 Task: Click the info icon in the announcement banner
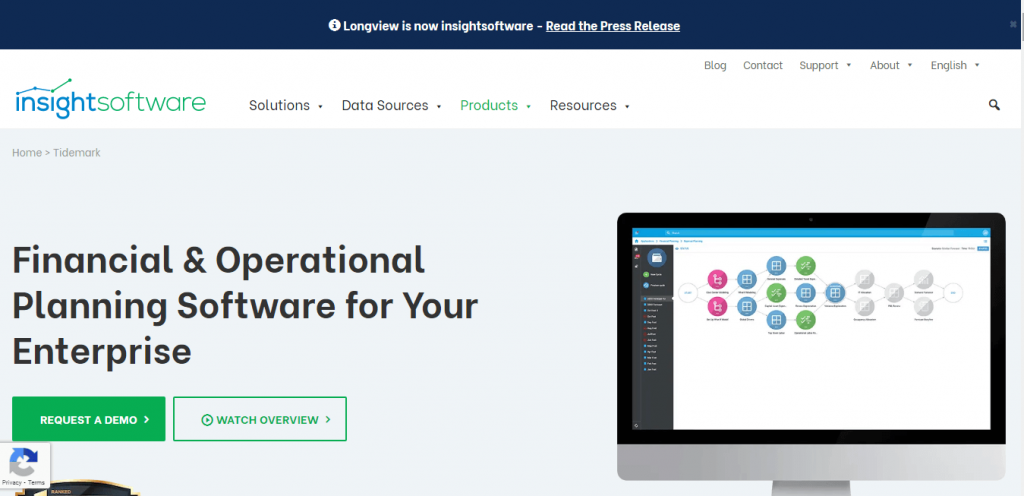click(334, 25)
